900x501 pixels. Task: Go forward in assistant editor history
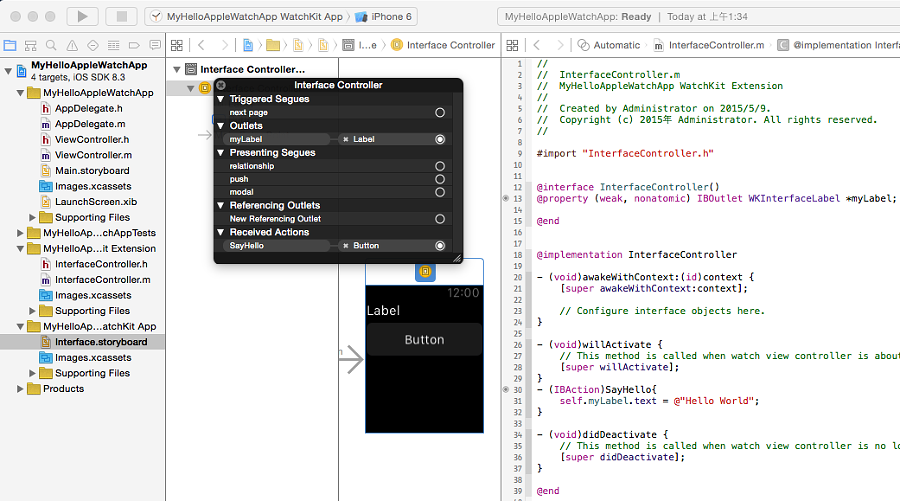point(560,45)
